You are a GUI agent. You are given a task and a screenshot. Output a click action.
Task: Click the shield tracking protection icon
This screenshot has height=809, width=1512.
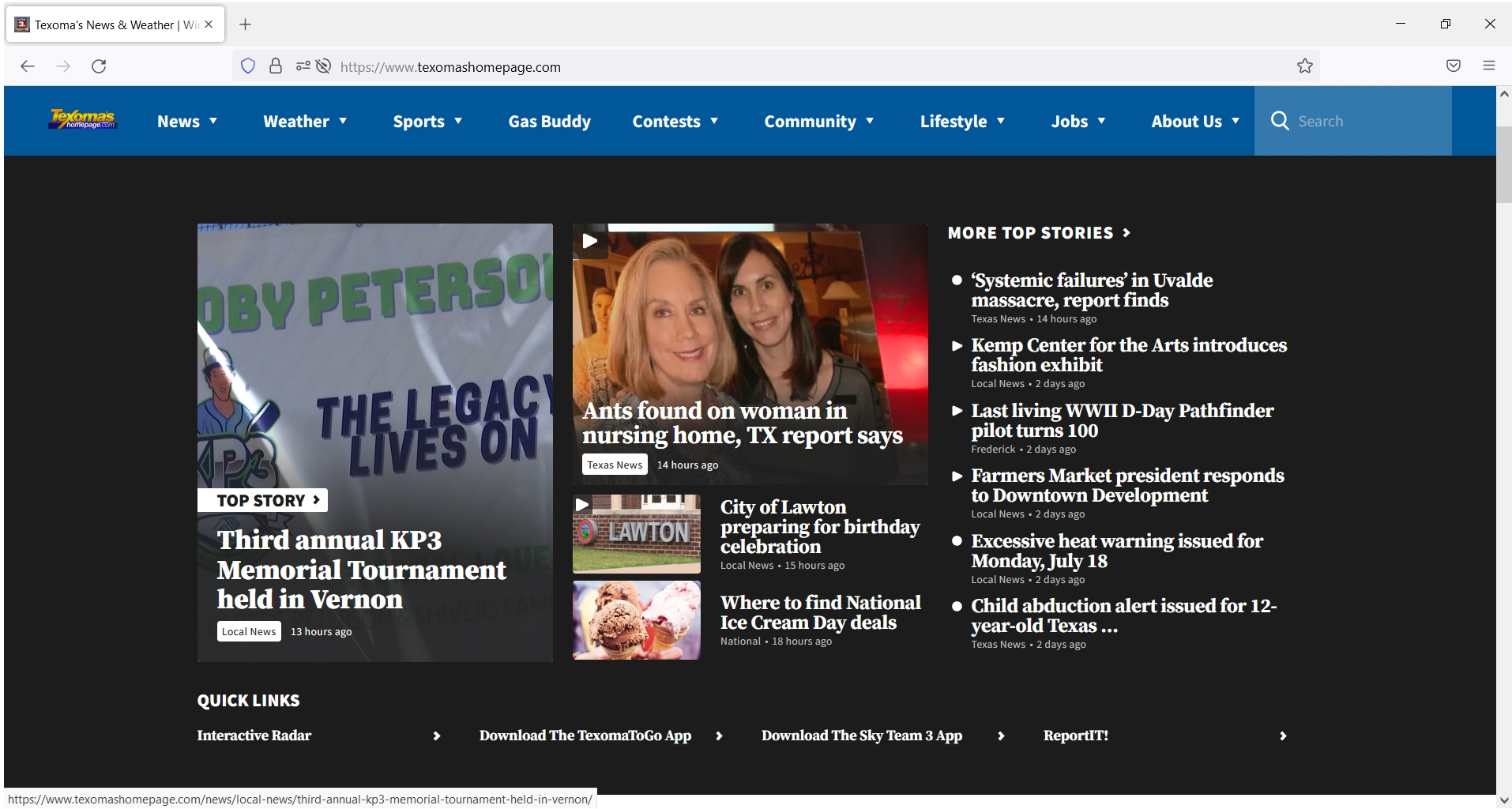point(247,66)
